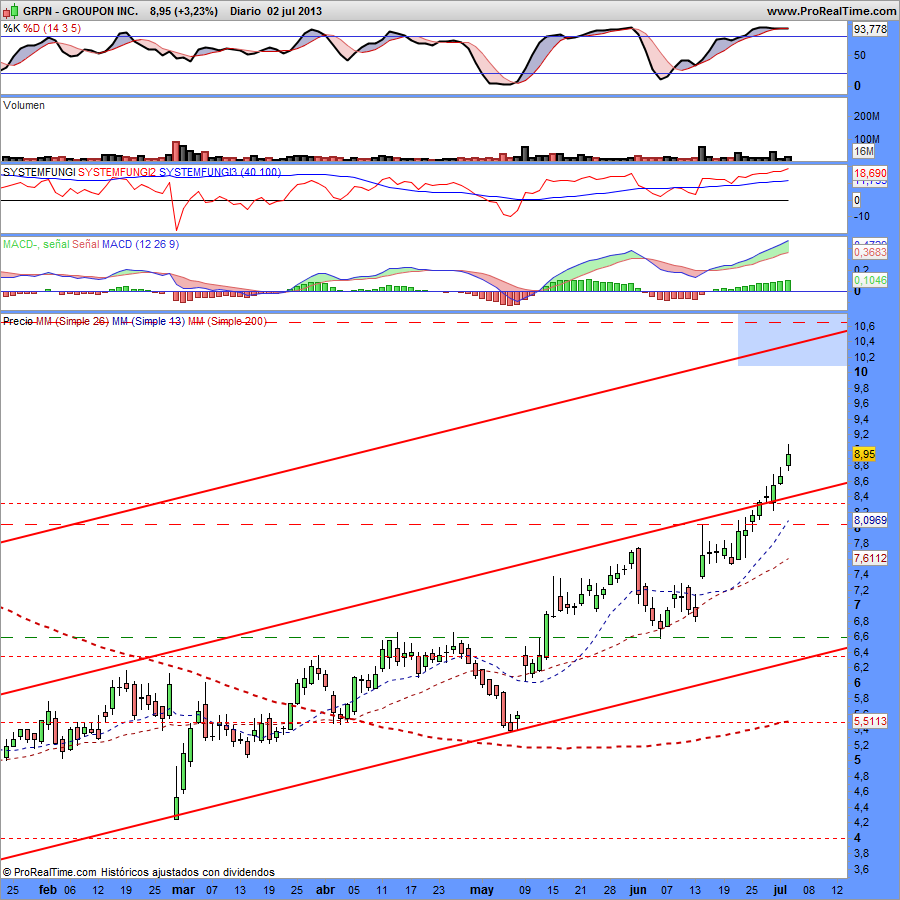Click the blue shaded target zone rectangle

click(792, 340)
